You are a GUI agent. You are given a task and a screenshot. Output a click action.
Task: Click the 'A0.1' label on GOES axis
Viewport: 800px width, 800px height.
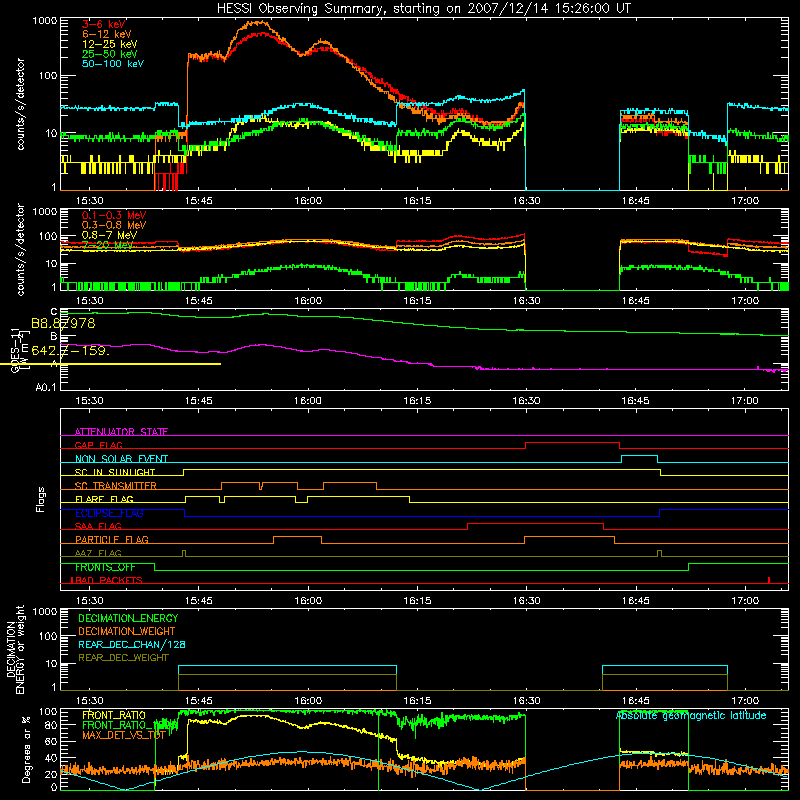point(46,388)
